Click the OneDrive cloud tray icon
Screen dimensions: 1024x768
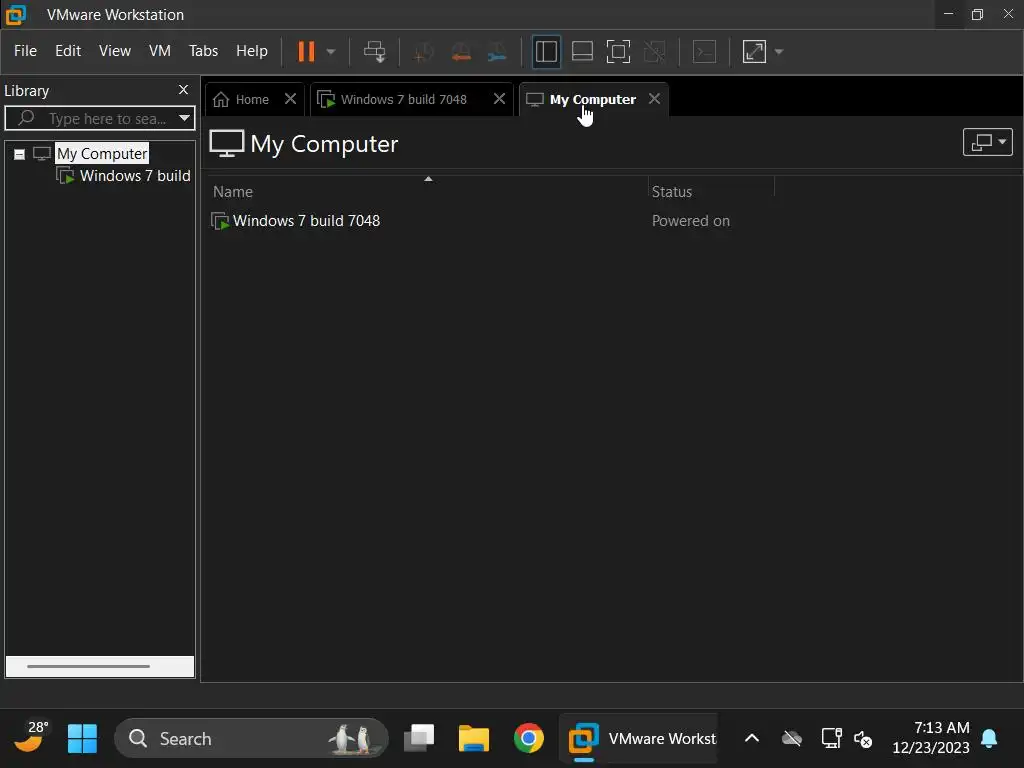pyautogui.click(x=792, y=739)
